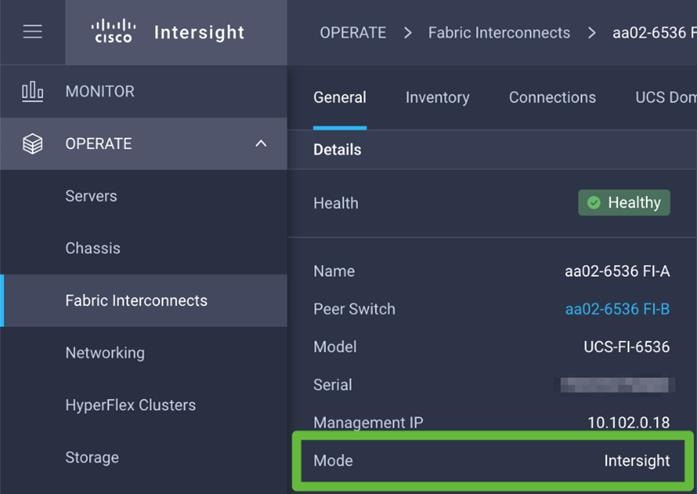Click the Cisco logo
The height and width of the screenshot is (494, 697).
[113, 31]
